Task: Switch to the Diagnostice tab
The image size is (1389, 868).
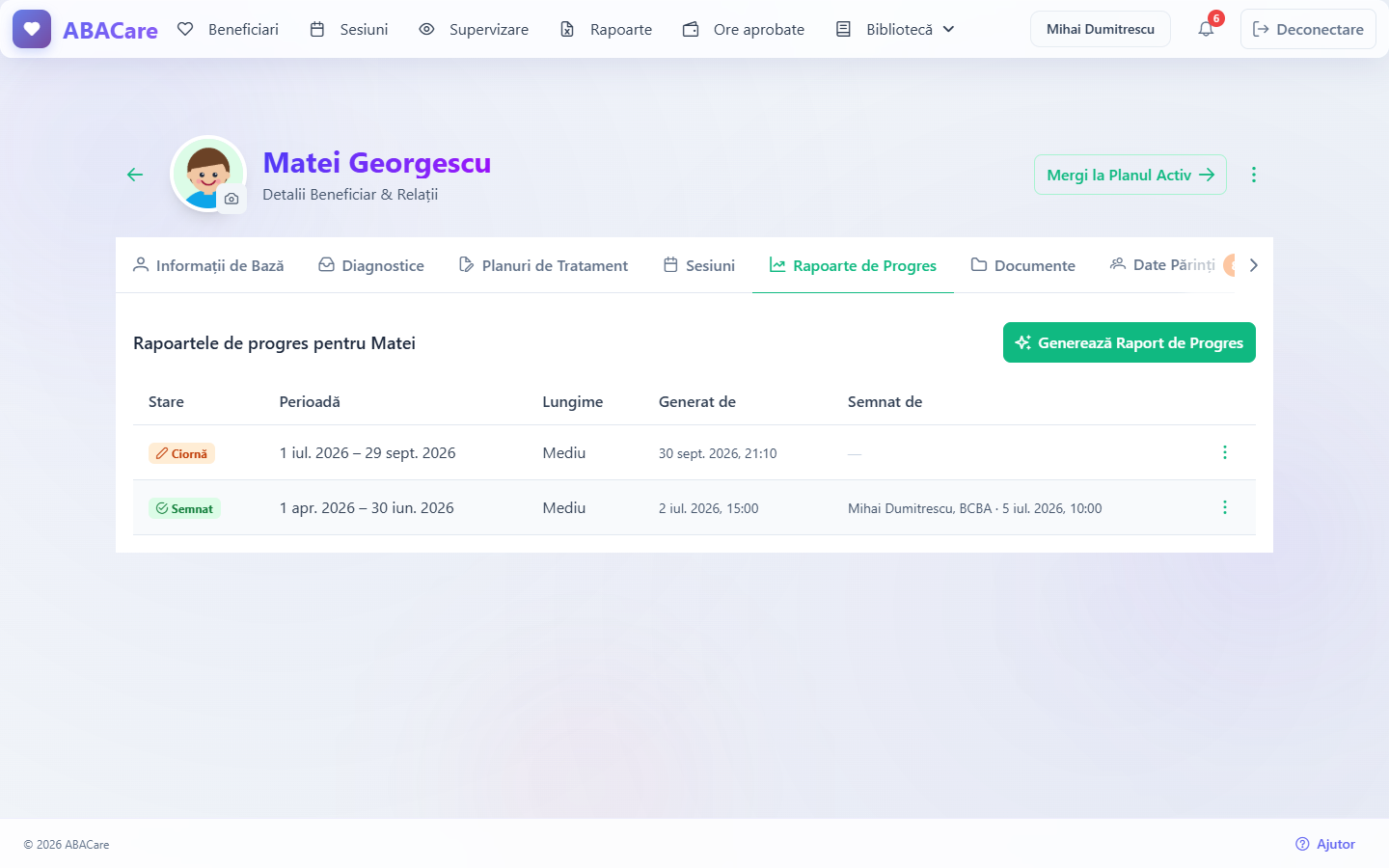Action: [371, 265]
